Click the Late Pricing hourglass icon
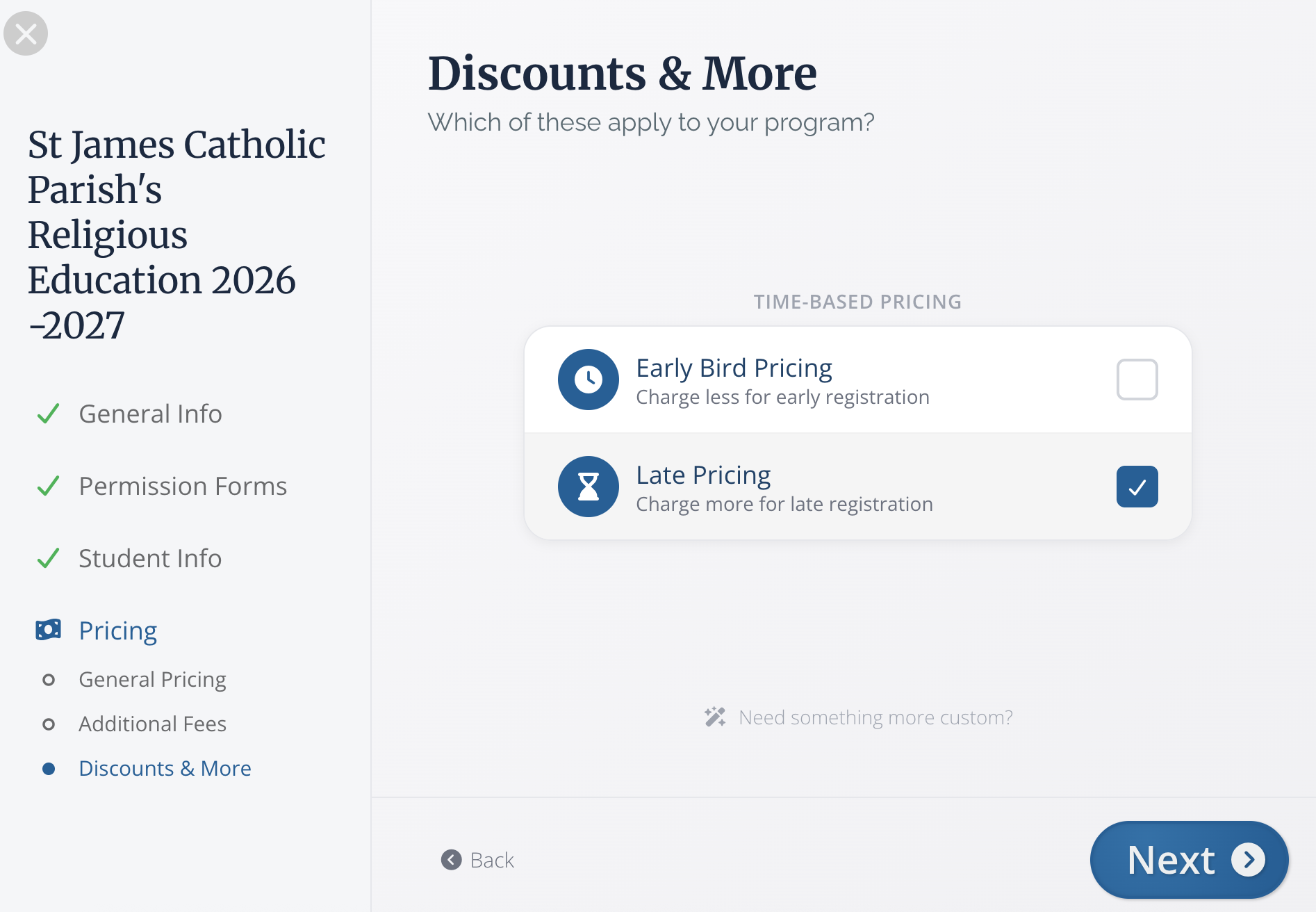Viewport: 1316px width, 912px height. (588, 487)
